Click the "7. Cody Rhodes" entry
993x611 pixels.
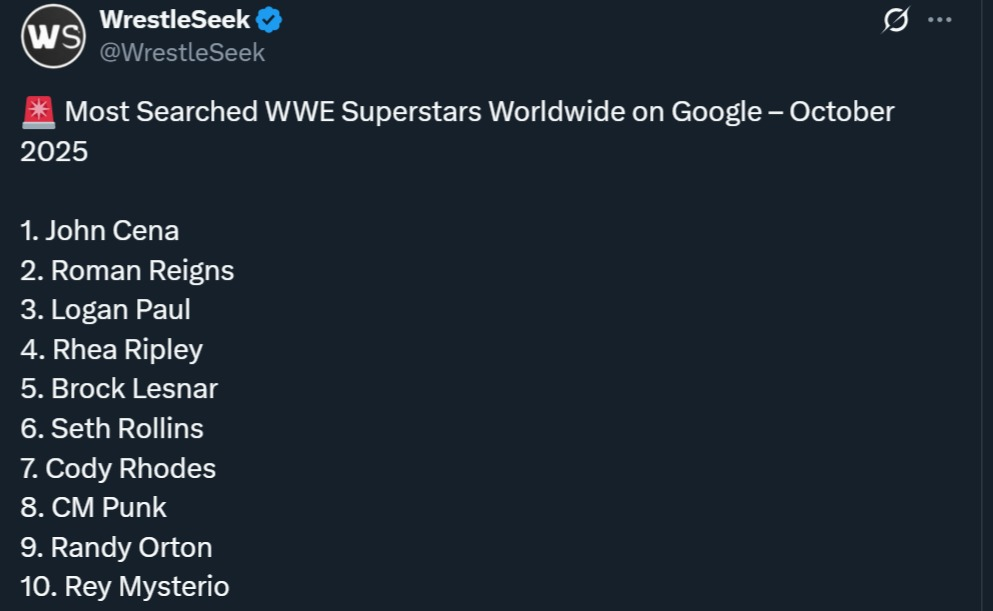118,468
